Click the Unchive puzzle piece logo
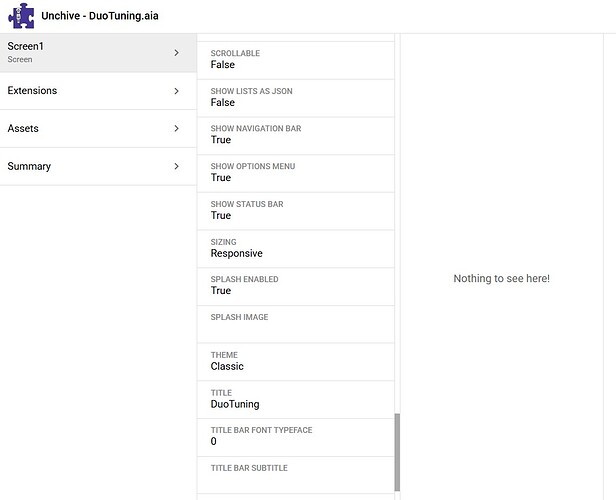Screen dimensions: 616x500 (x=20, y=16)
